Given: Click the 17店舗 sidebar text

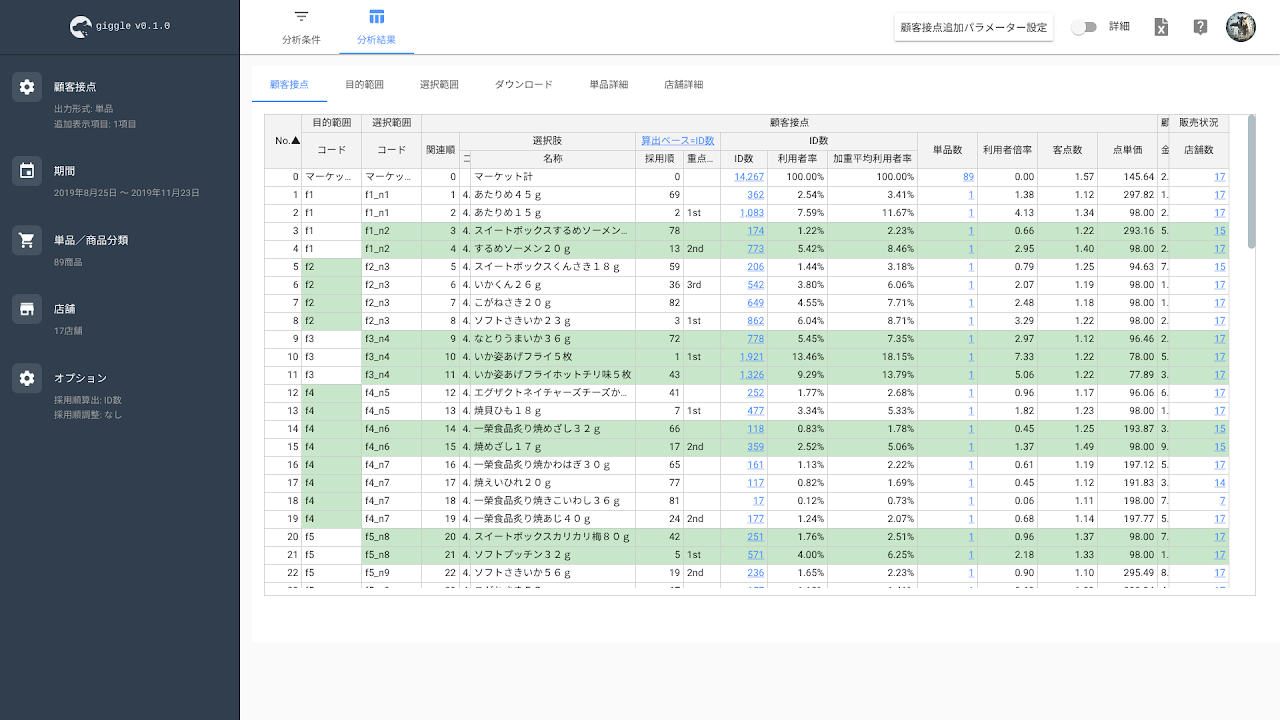Looking at the screenshot, I should (x=67, y=331).
